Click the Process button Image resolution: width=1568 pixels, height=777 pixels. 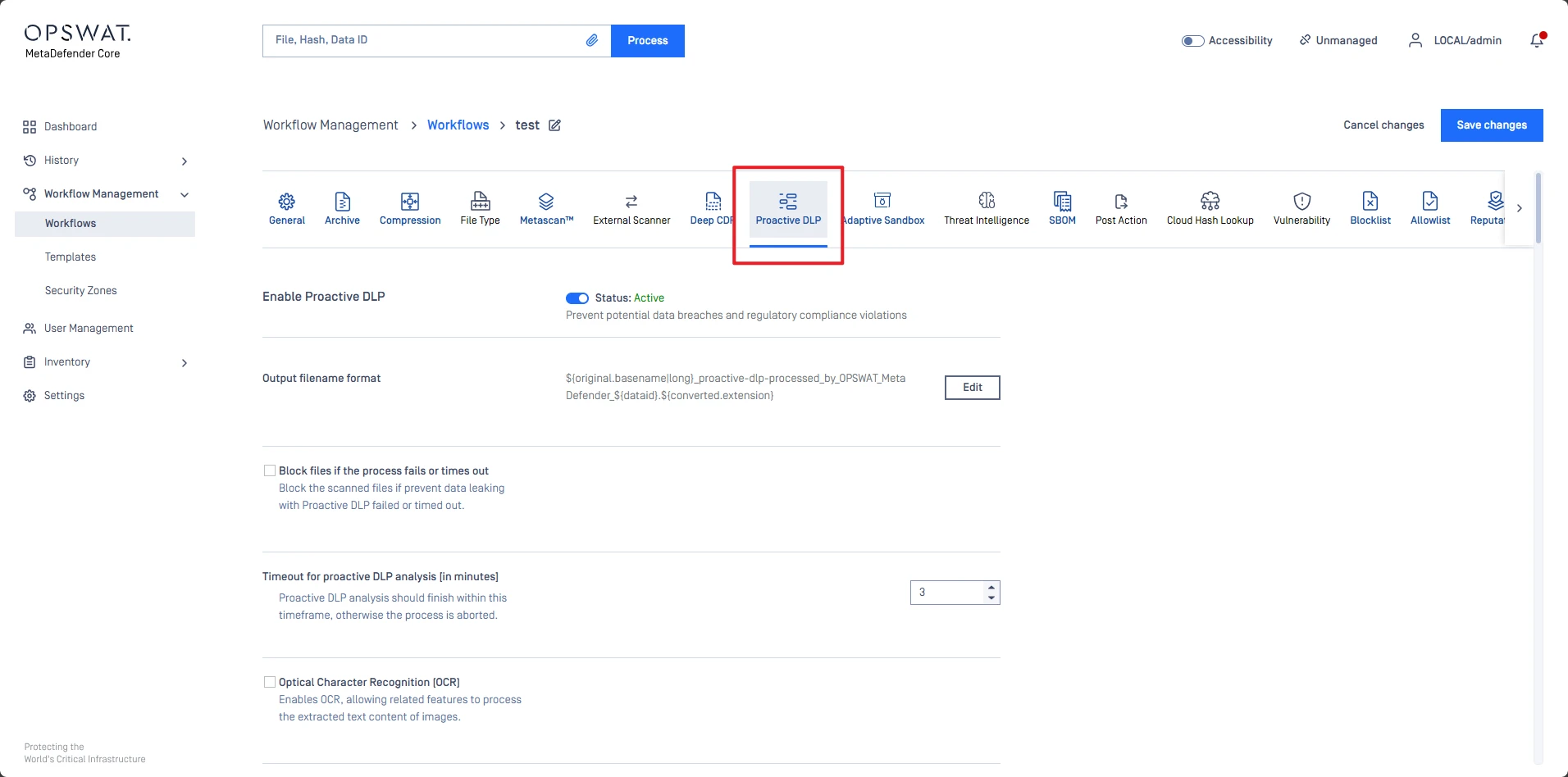coord(648,41)
